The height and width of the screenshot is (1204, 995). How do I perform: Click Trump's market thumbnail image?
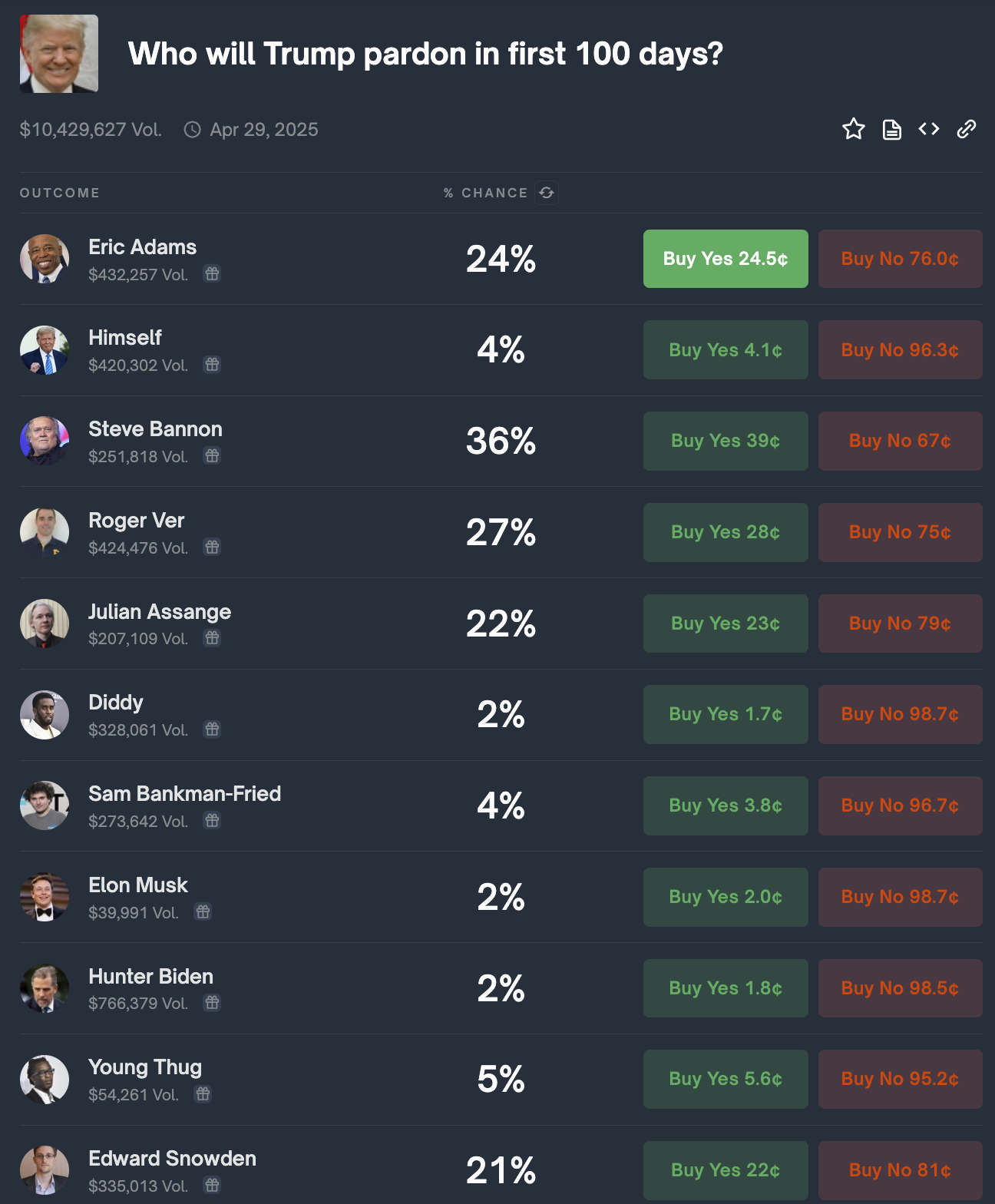click(59, 54)
